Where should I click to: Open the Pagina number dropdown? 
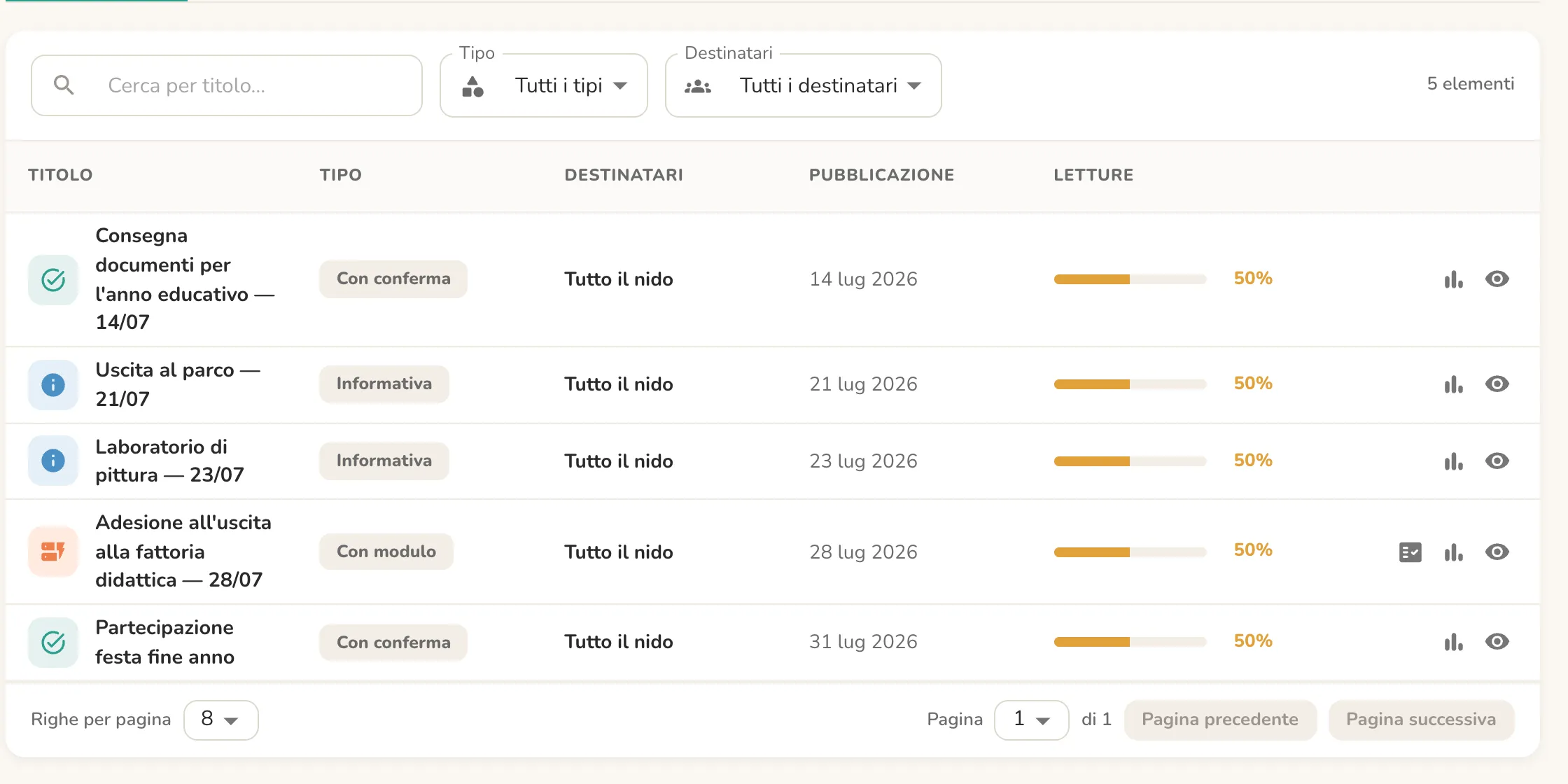pos(1031,720)
